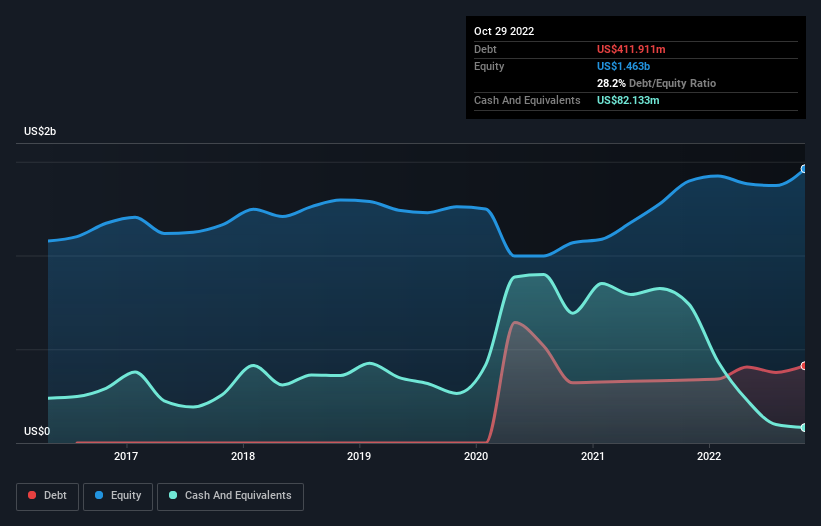Click the 28.2% Debt/Equity Ratio text

pyautogui.click(x=656, y=83)
